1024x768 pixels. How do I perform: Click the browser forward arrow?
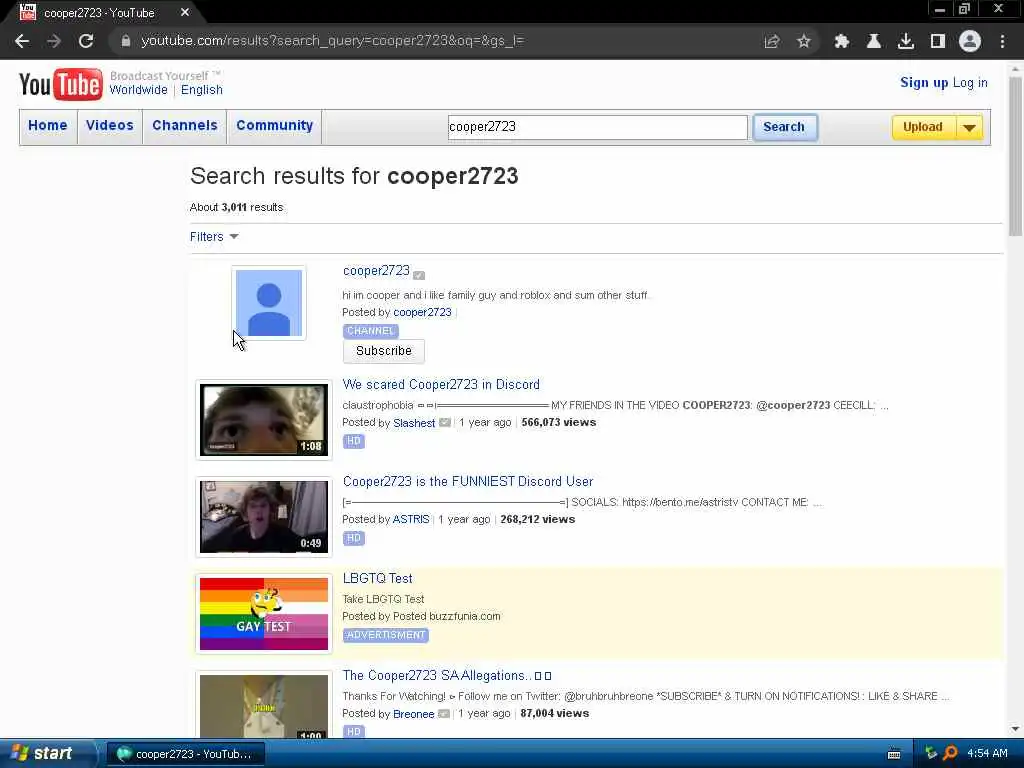tap(54, 41)
